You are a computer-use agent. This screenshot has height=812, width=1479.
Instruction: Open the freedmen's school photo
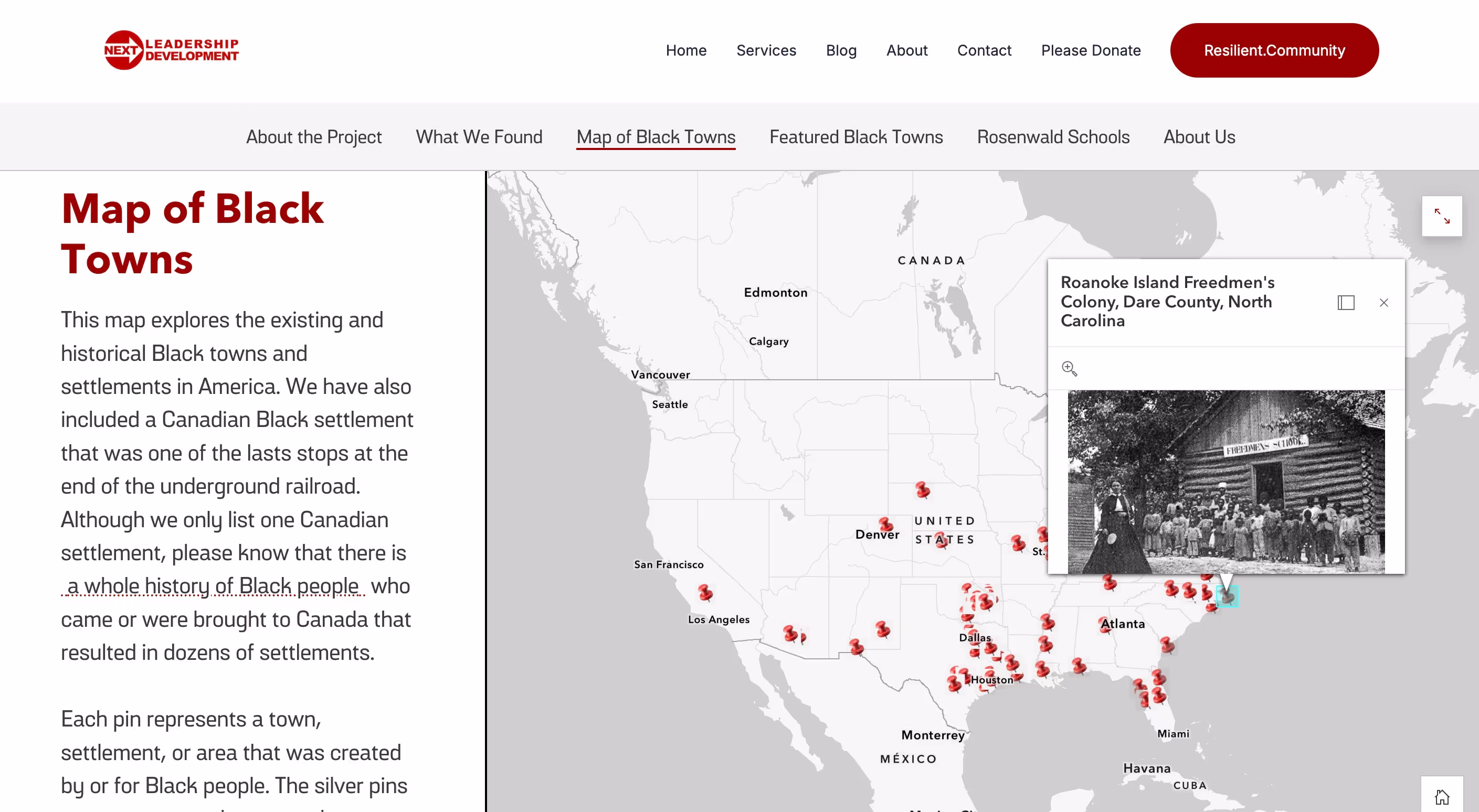click(1226, 482)
